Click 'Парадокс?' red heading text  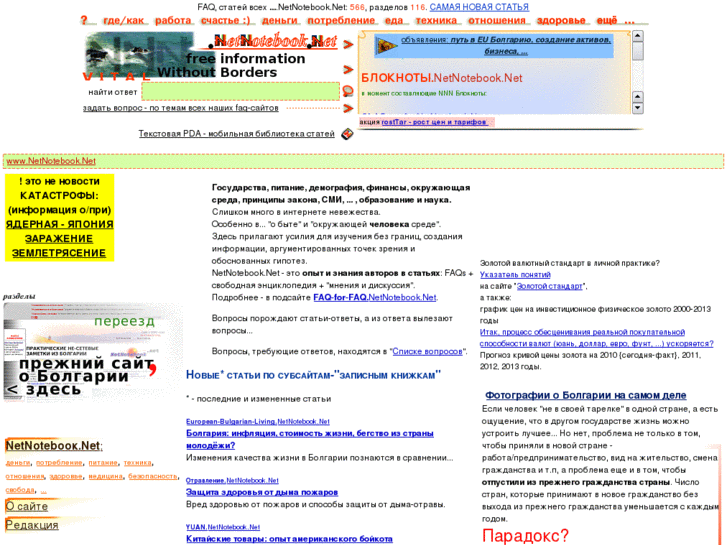525,536
